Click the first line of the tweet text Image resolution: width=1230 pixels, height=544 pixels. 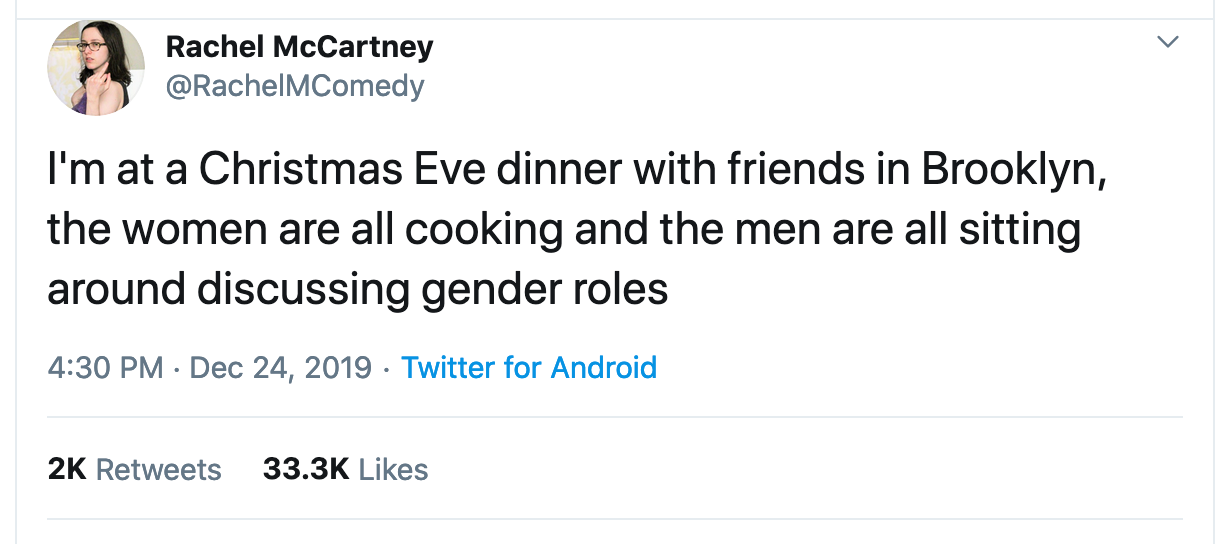tap(577, 169)
